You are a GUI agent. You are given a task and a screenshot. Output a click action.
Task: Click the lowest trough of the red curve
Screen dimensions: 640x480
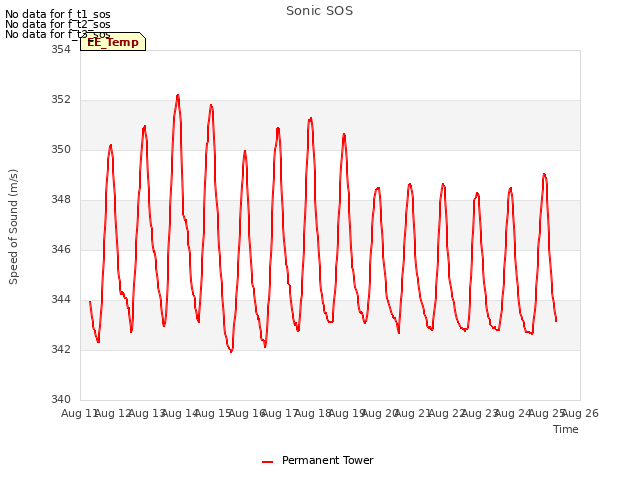point(231,351)
